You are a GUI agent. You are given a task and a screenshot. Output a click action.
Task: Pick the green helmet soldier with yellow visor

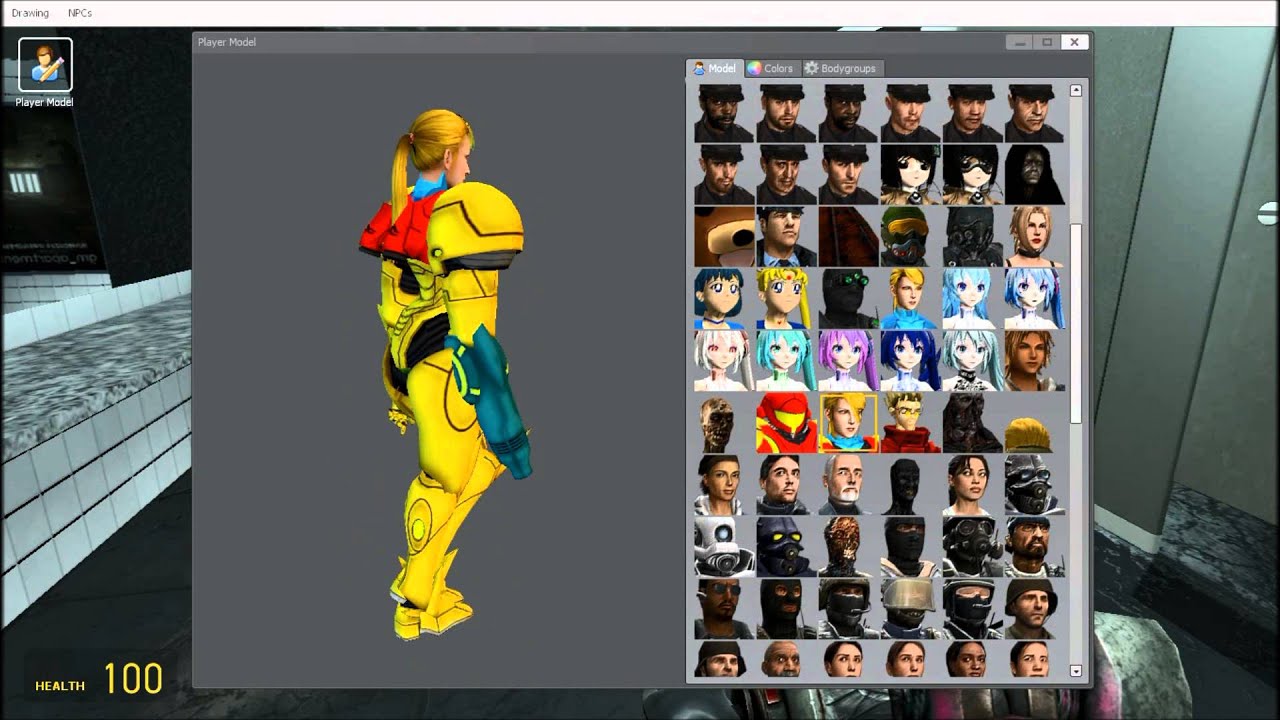point(910,236)
